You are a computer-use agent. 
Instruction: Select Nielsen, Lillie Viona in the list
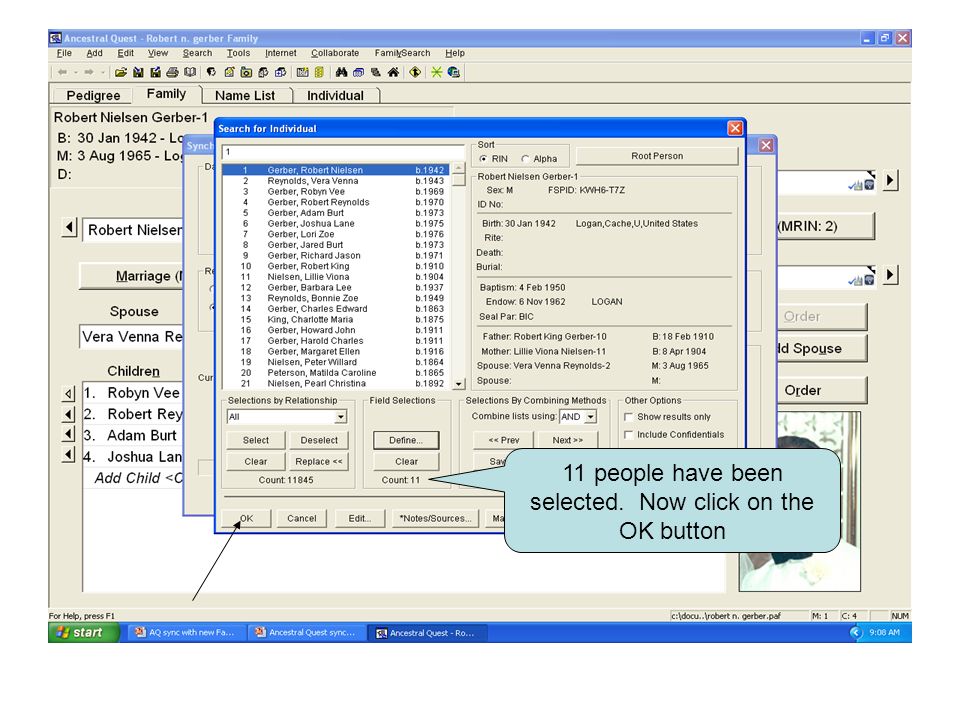pos(336,277)
